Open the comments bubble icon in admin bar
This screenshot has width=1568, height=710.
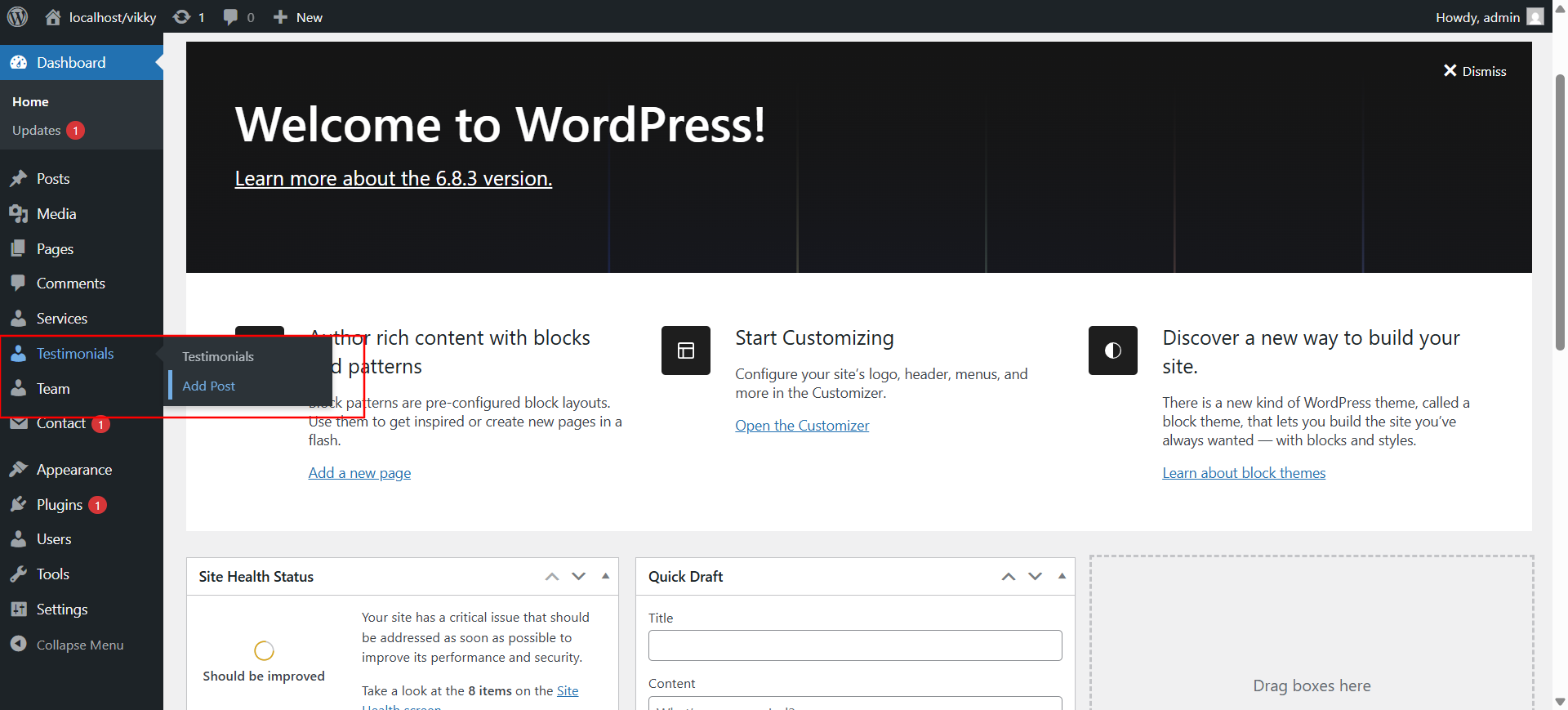click(x=231, y=17)
